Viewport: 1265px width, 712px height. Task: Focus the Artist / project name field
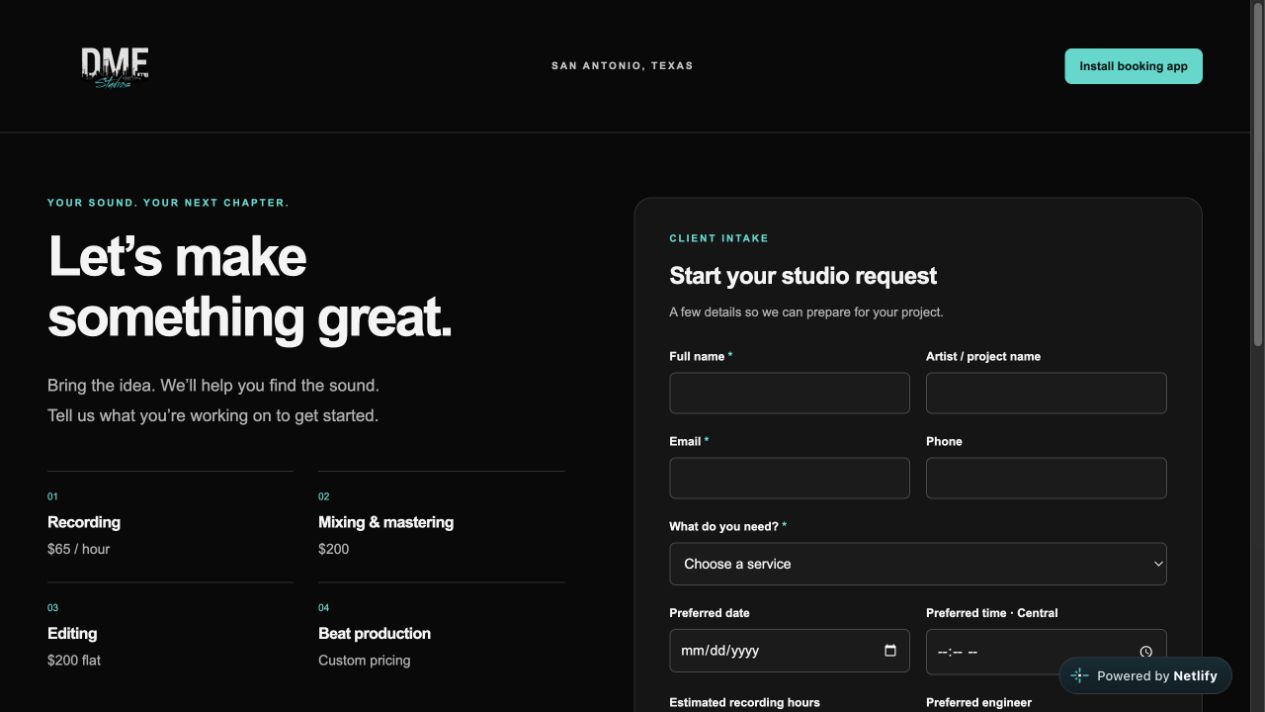point(1046,393)
